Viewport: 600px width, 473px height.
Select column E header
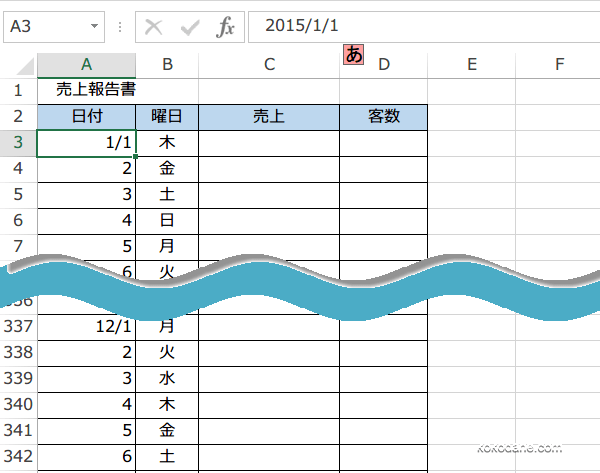(x=472, y=65)
